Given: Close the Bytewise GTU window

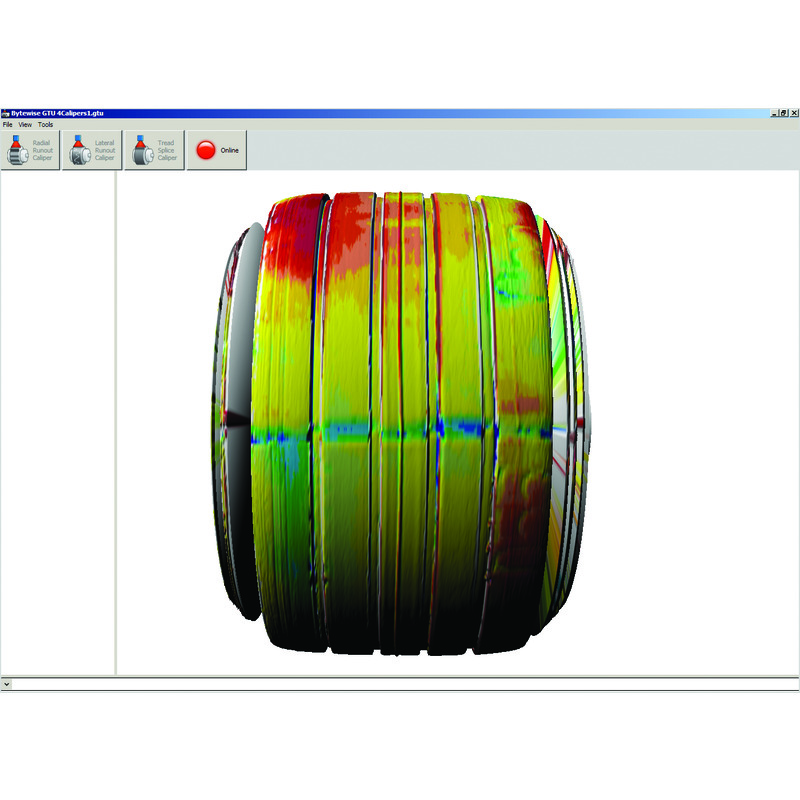Looking at the screenshot, I should [794, 114].
